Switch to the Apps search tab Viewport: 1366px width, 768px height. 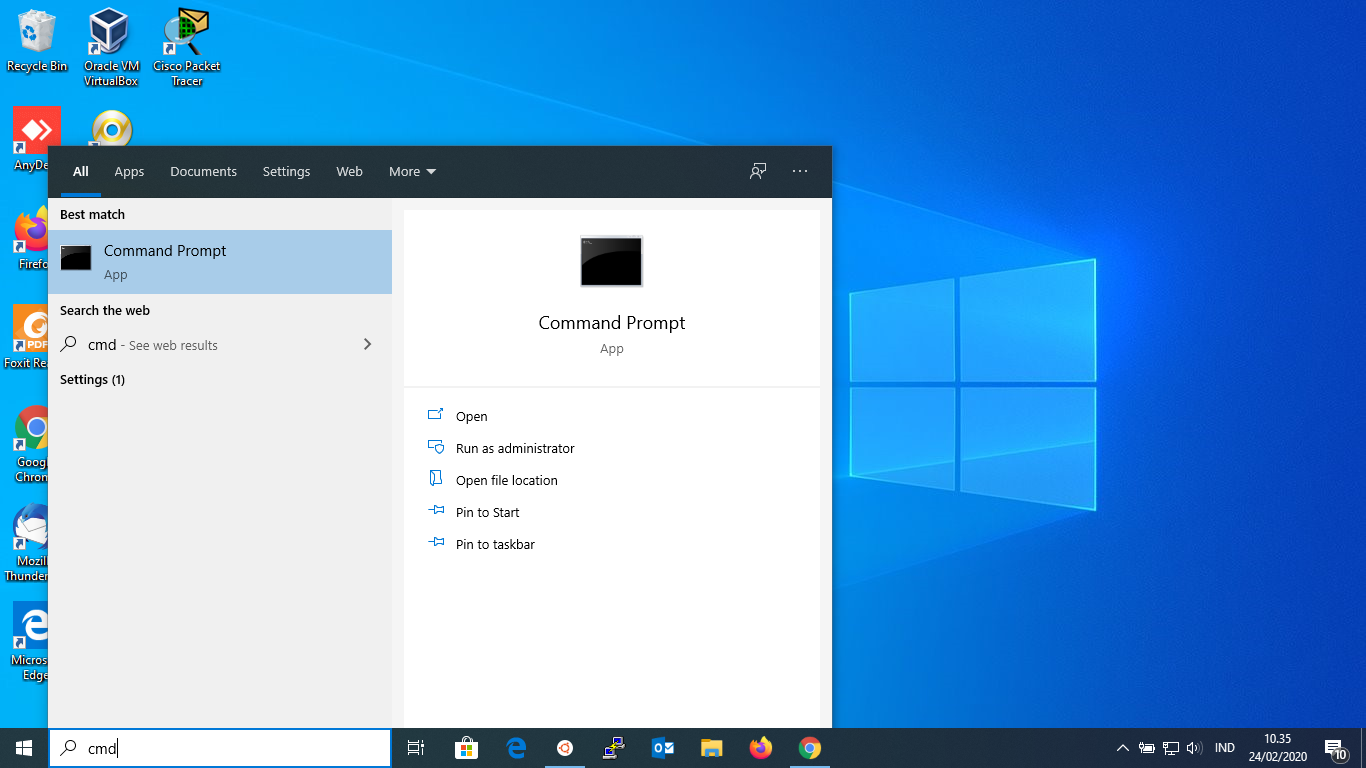click(129, 172)
